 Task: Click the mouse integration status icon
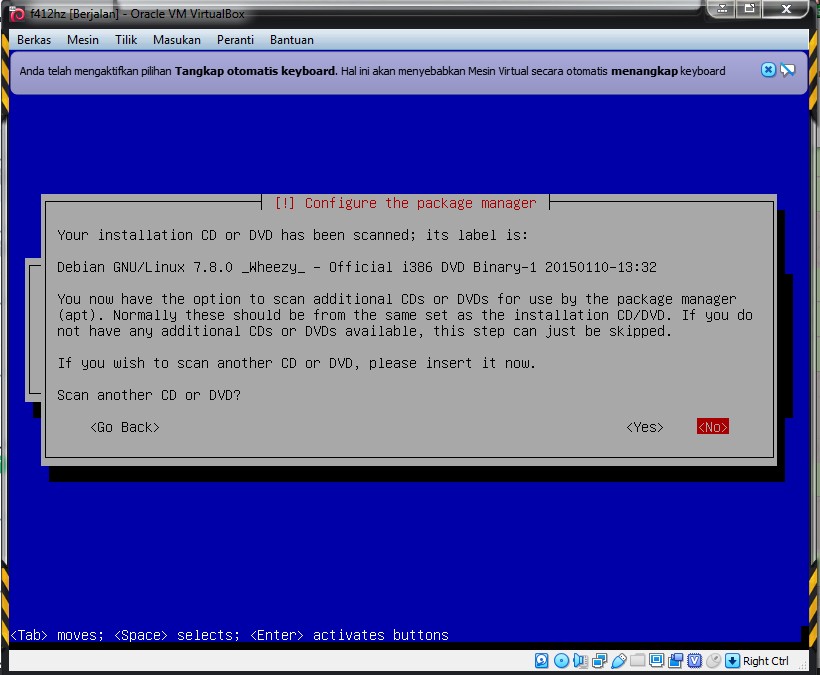click(x=713, y=661)
